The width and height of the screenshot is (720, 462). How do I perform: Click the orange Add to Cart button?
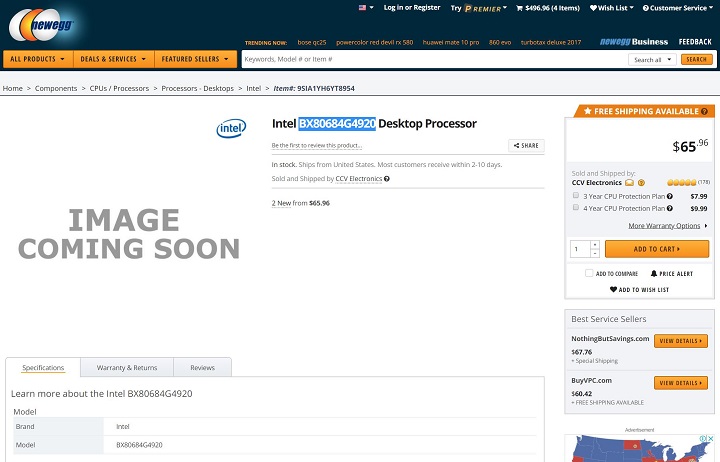coord(657,249)
